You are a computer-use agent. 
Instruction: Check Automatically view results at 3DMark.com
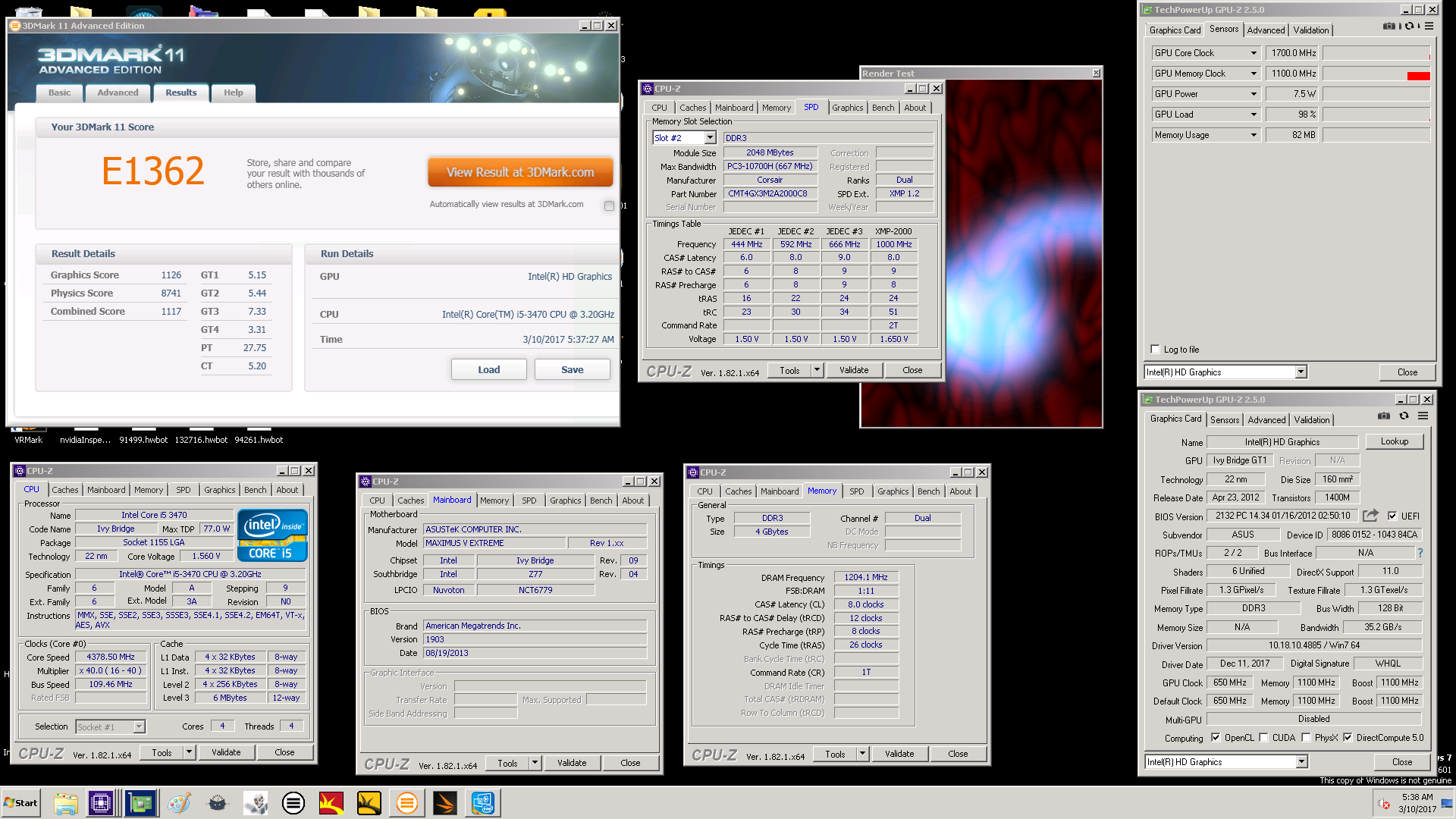click(x=609, y=206)
